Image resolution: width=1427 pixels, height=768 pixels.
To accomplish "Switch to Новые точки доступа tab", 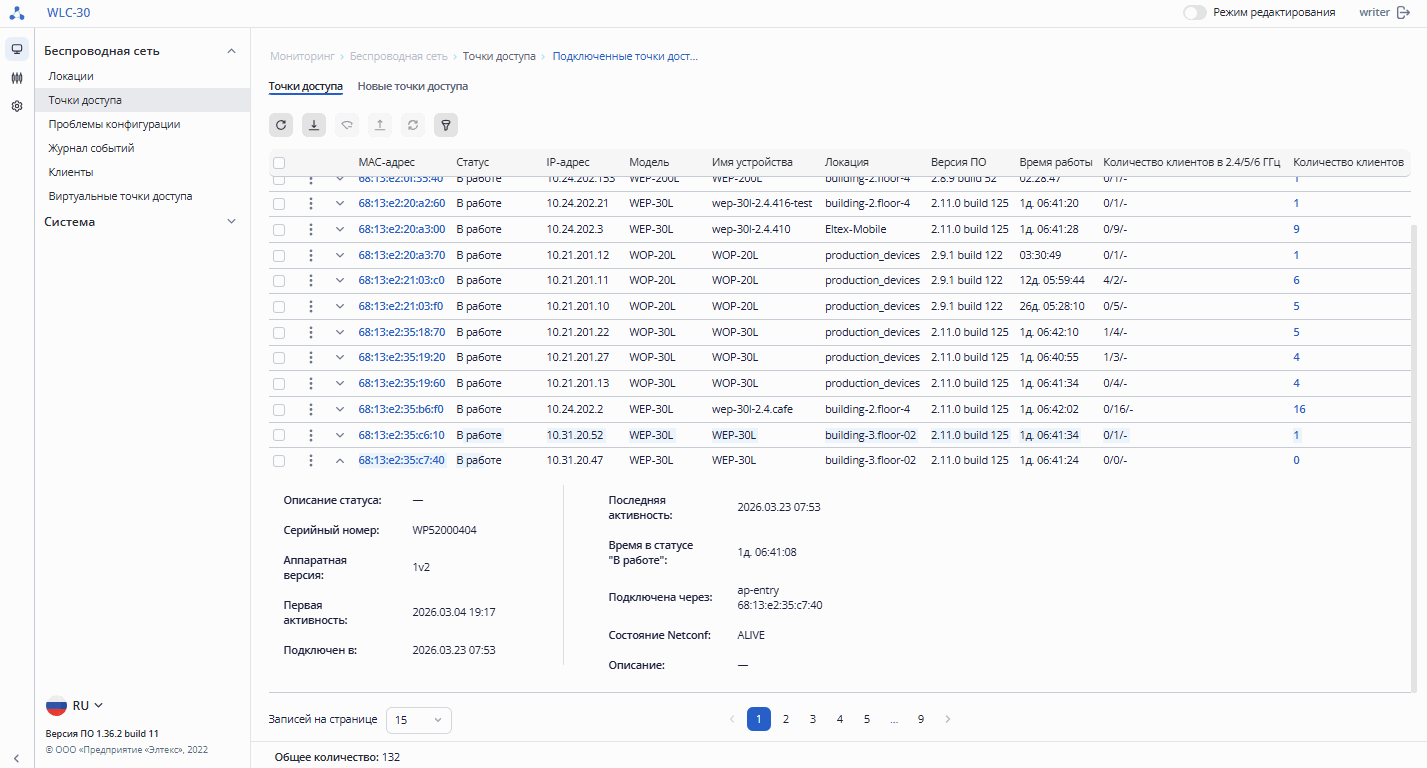I will click(x=412, y=87).
